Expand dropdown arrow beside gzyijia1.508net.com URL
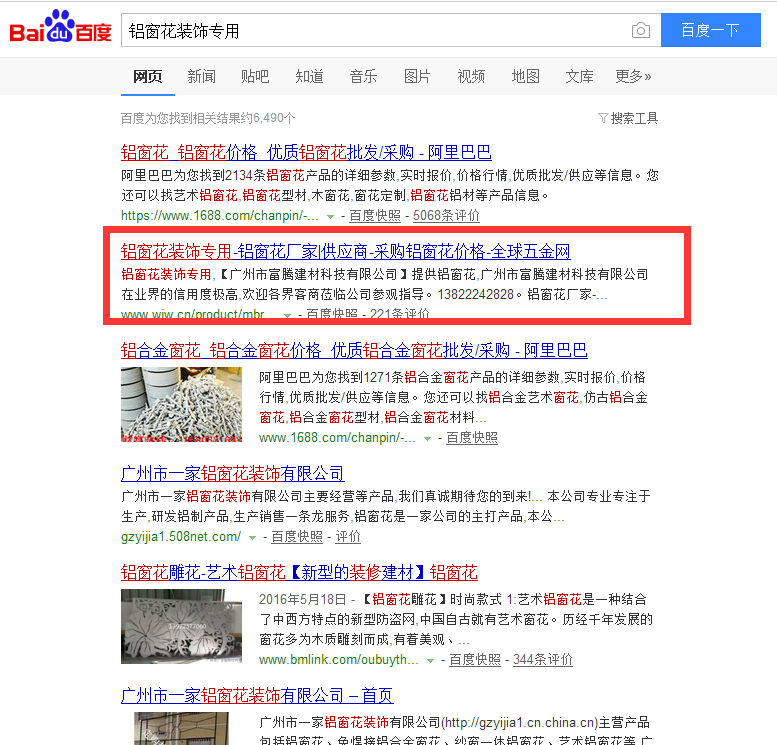 (x=252, y=538)
